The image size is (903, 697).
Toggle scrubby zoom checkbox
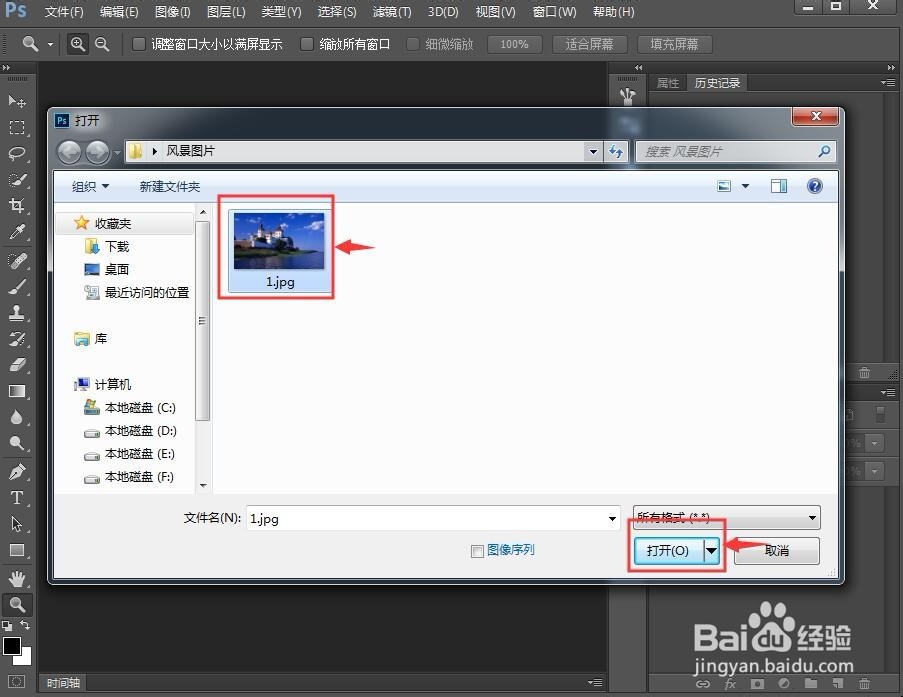click(413, 44)
